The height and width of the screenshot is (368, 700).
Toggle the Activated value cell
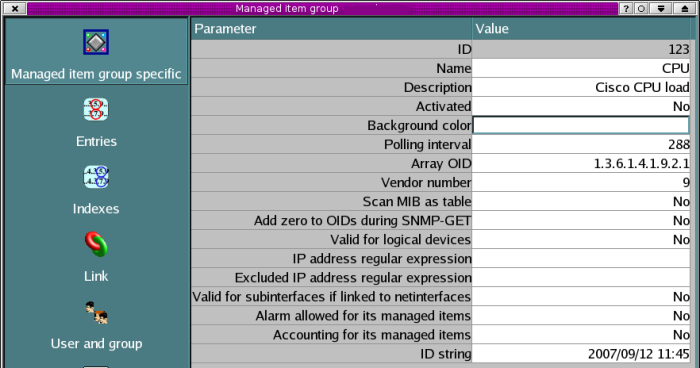coord(581,106)
